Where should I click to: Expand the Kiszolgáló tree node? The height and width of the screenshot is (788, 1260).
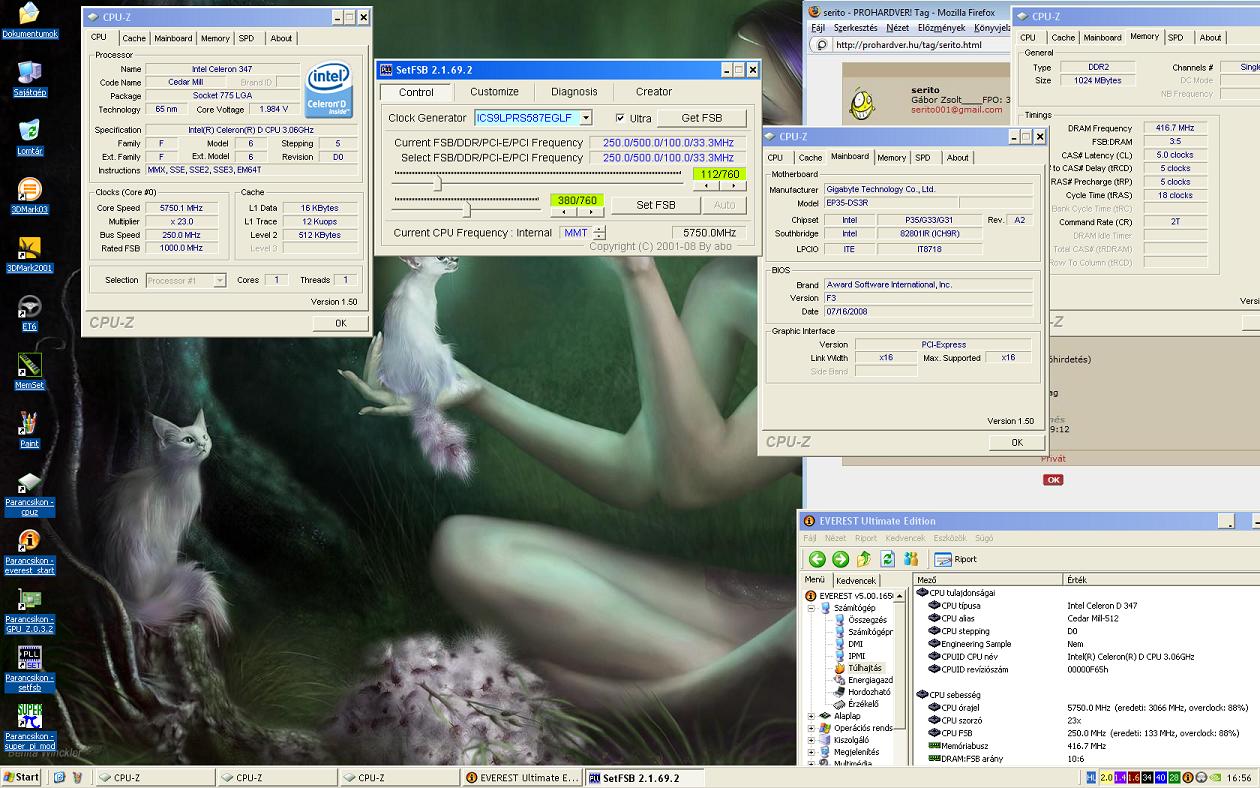click(x=811, y=740)
